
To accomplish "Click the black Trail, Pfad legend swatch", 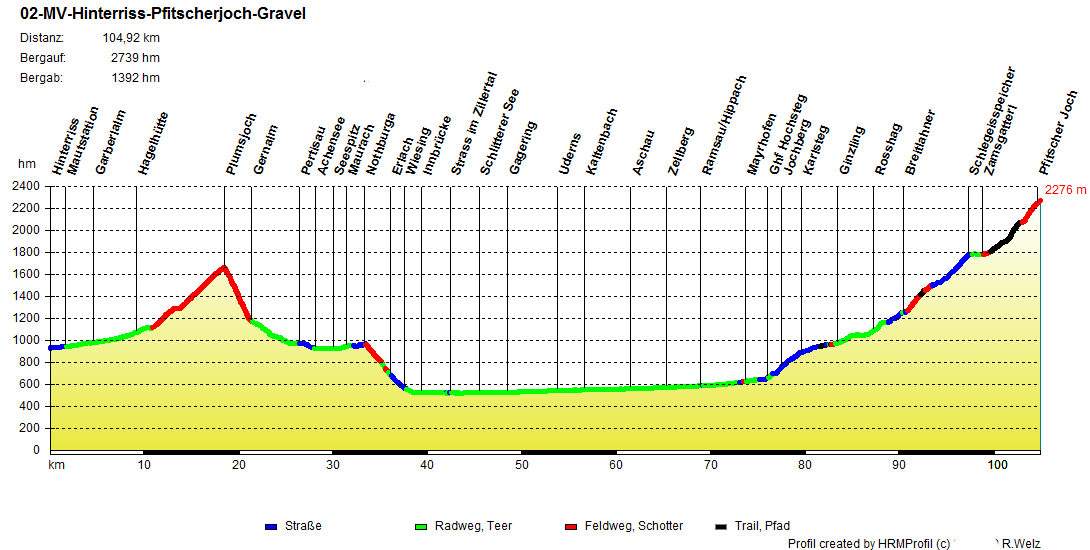I will [721, 526].
